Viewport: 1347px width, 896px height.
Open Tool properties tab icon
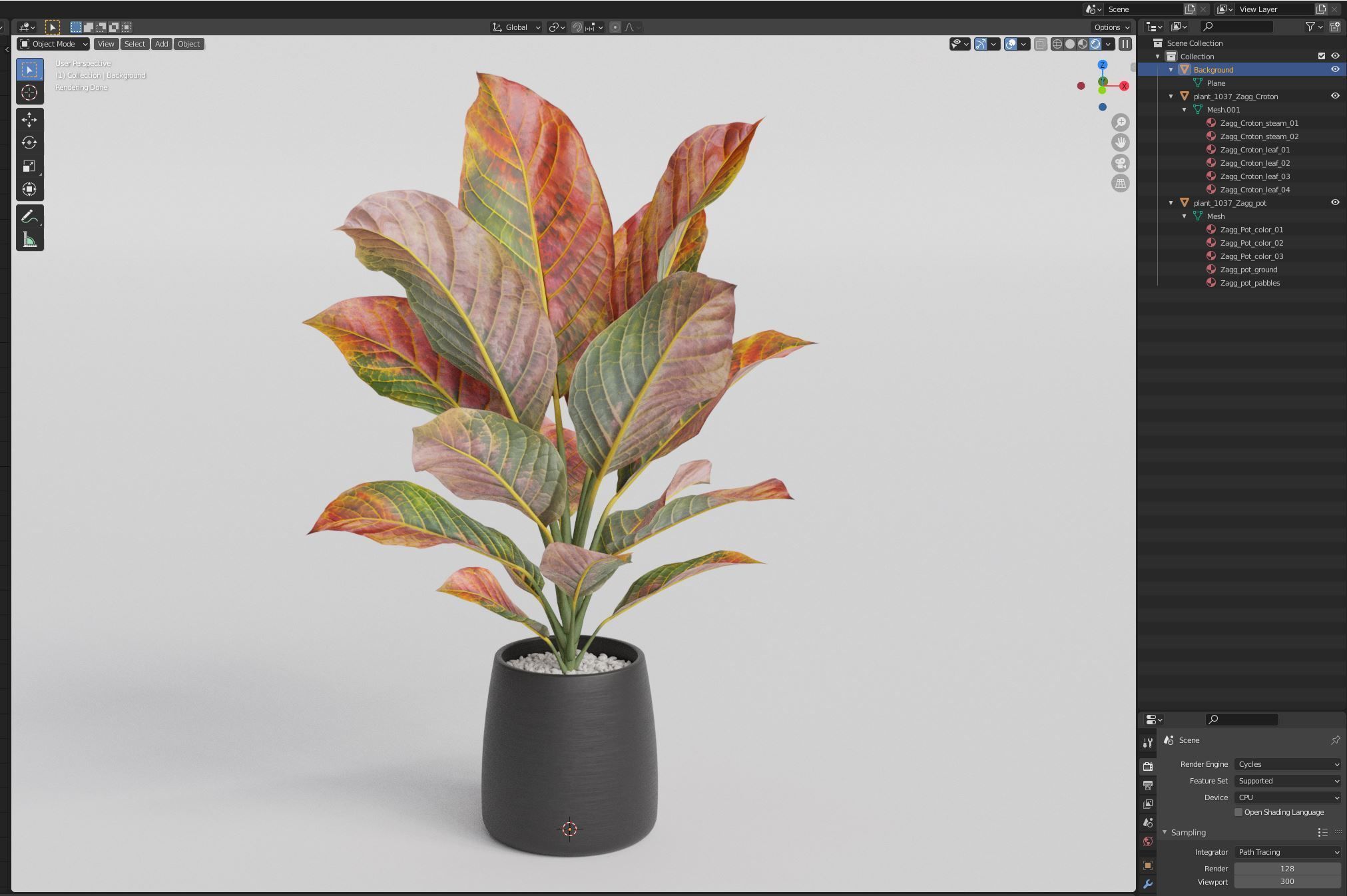[x=1148, y=743]
